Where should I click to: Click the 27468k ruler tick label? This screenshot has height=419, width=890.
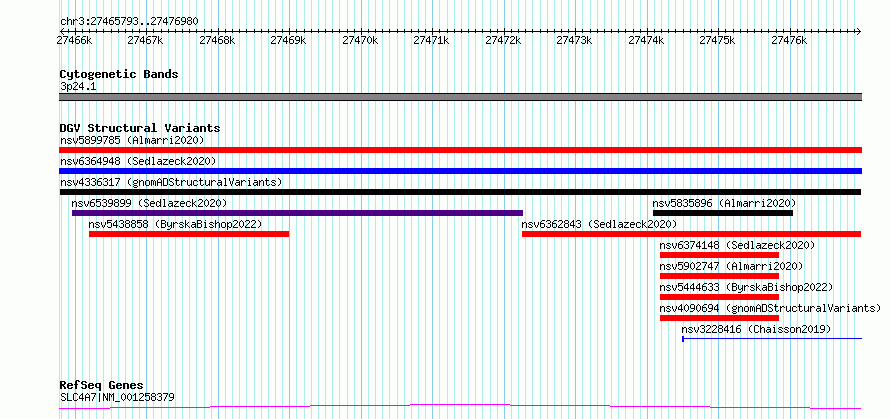pos(217,40)
